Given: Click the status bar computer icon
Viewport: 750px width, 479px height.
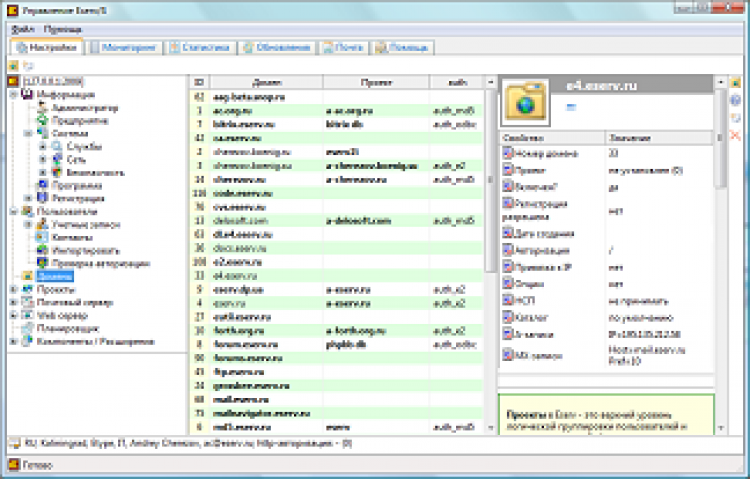Looking at the screenshot, I should (x=14, y=444).
